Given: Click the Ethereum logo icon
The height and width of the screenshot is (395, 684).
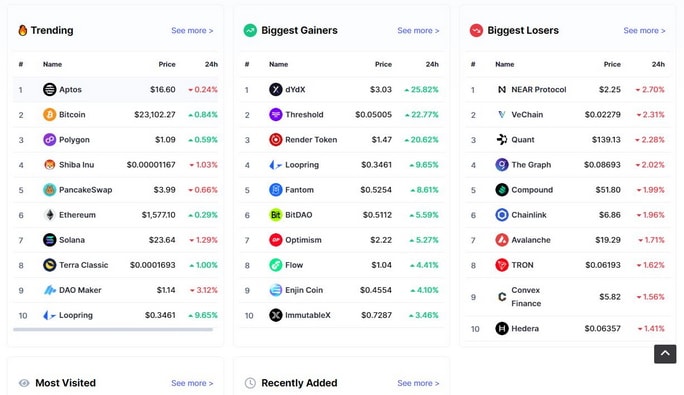Looking at the screenshot, I should (x=49, y=215).
